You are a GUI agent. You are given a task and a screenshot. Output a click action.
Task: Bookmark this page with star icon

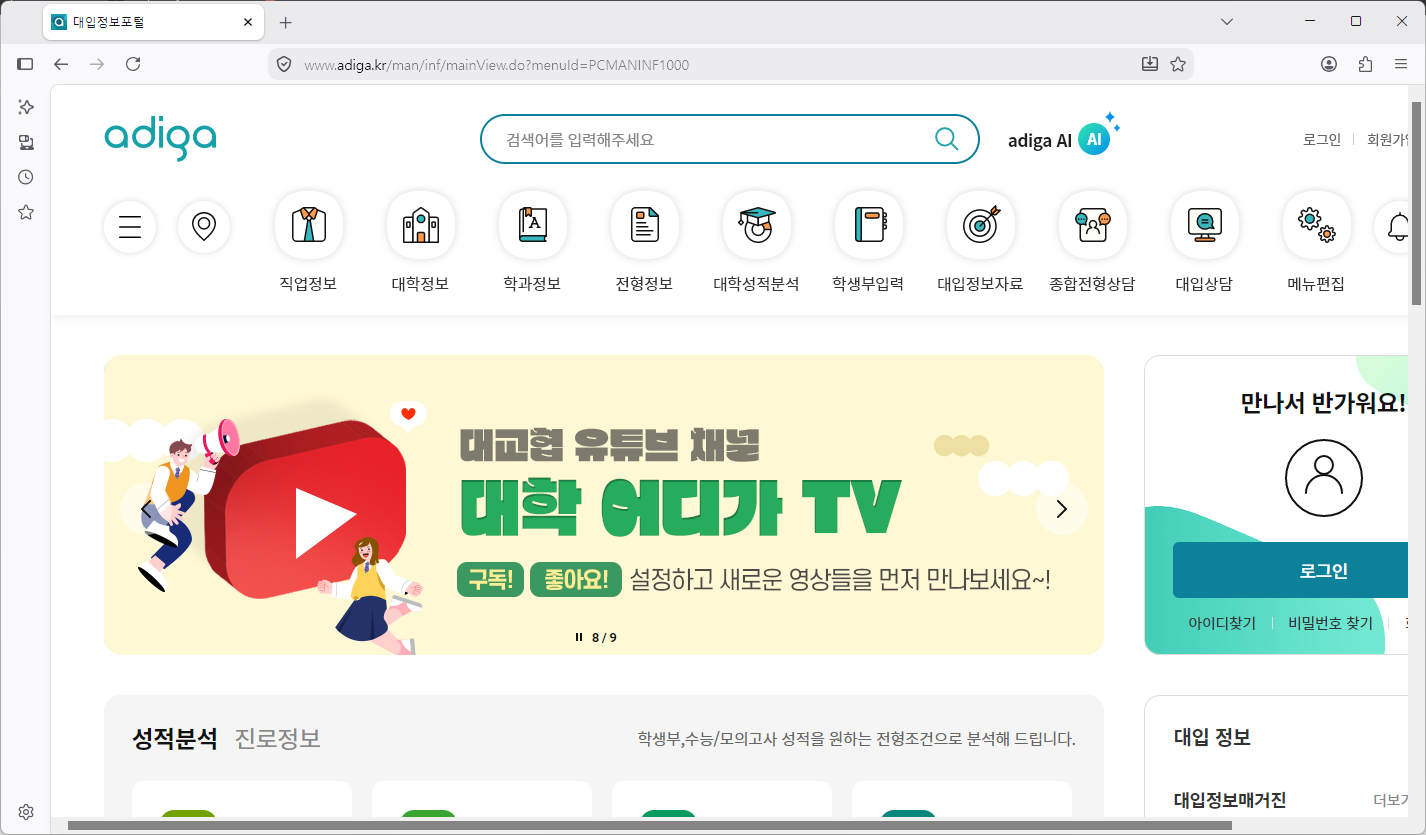[x=1178, y=64]
